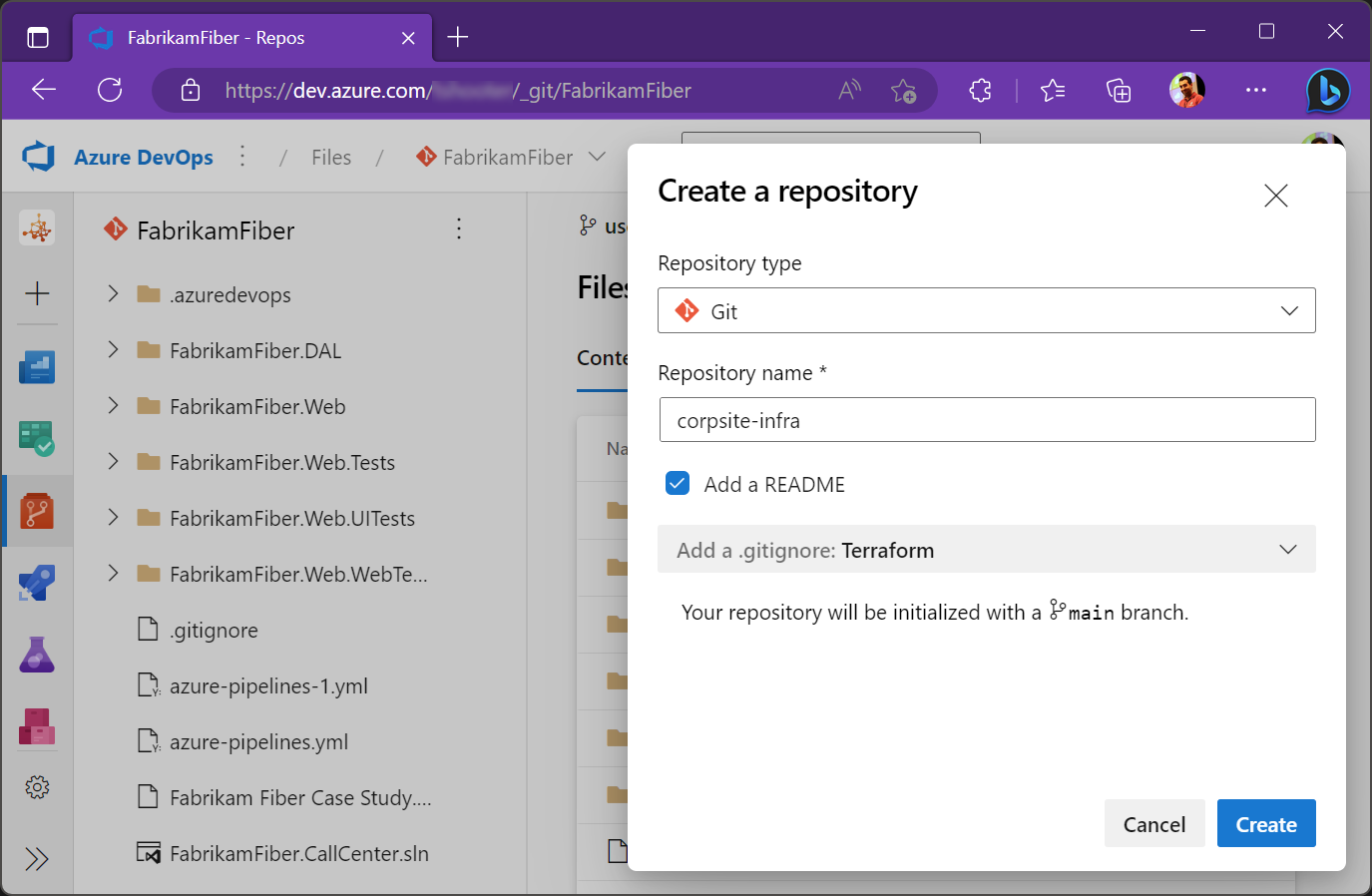Expand the .azuredevops folder
Viewport: 1372px width, 896px height.
pyautogui.click(x=113, y=293)
